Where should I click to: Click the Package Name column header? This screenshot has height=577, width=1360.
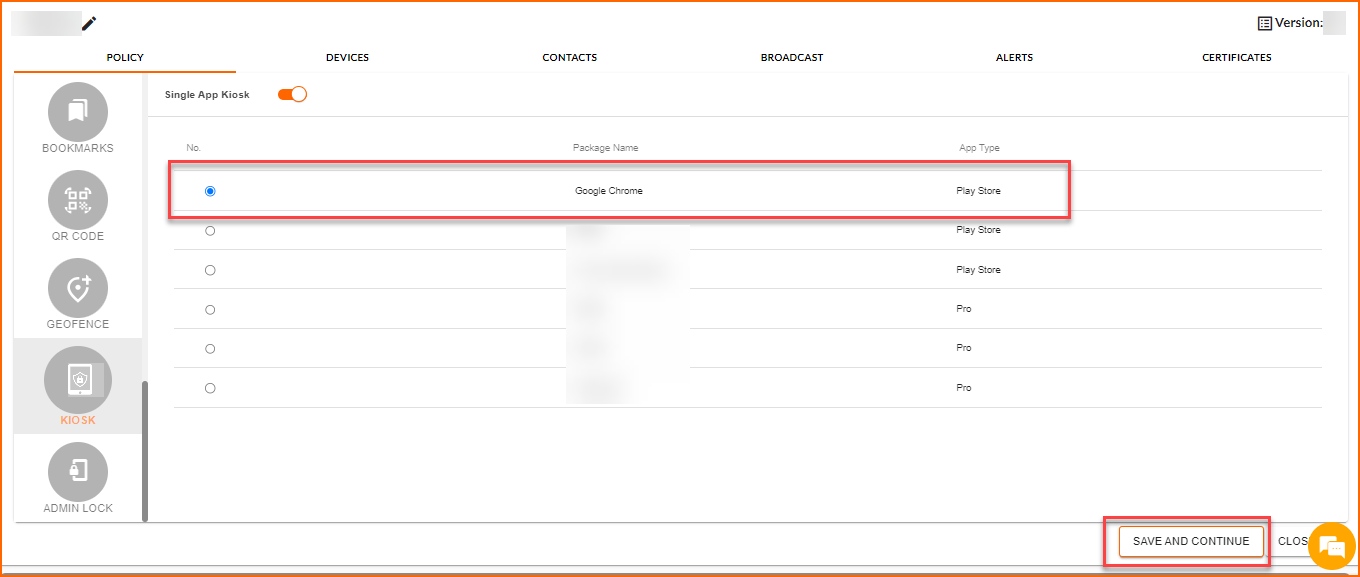click(605, 148)
